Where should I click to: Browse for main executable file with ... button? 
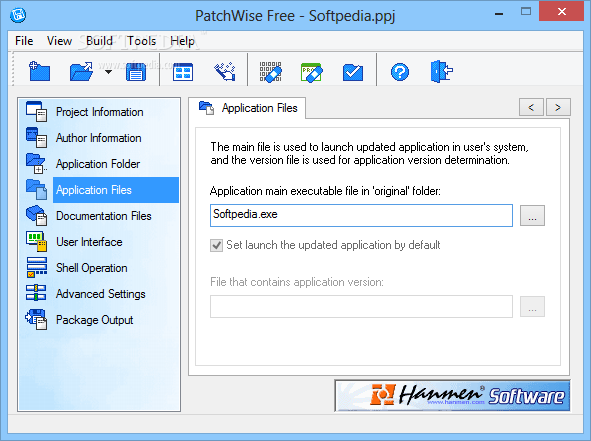(x=532, y=216)
